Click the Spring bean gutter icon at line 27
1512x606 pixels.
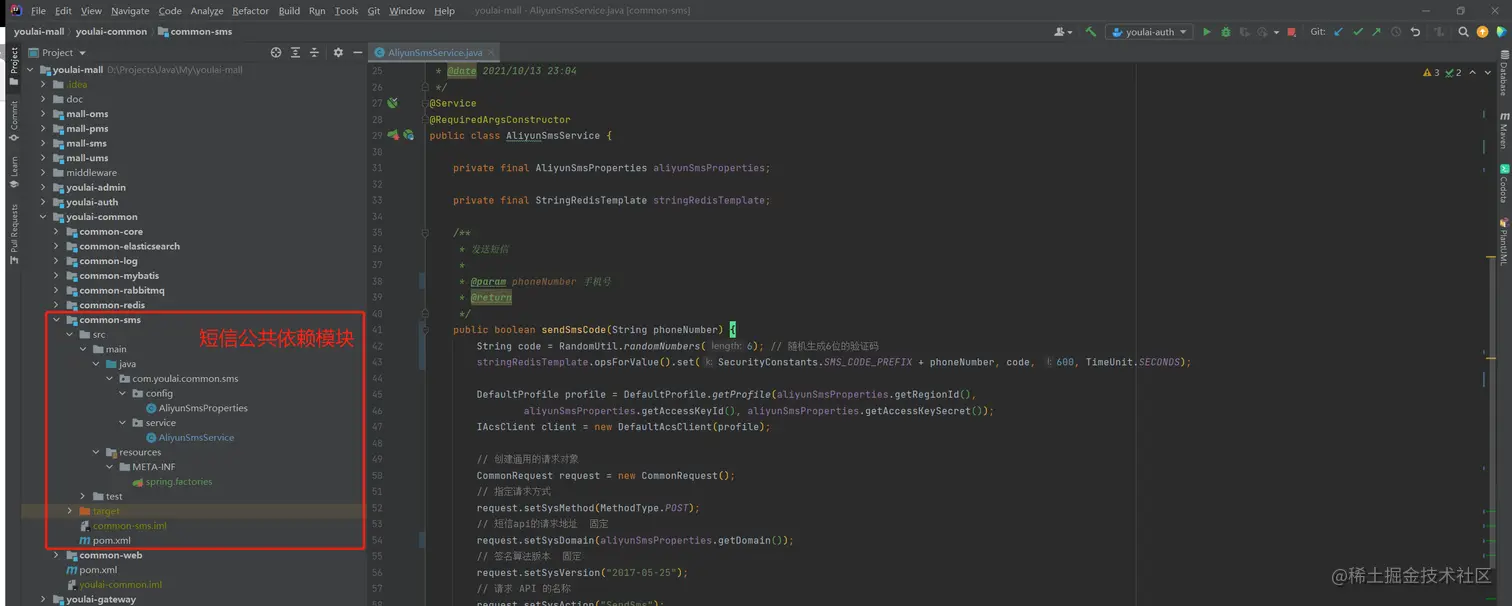coord(393,103)
